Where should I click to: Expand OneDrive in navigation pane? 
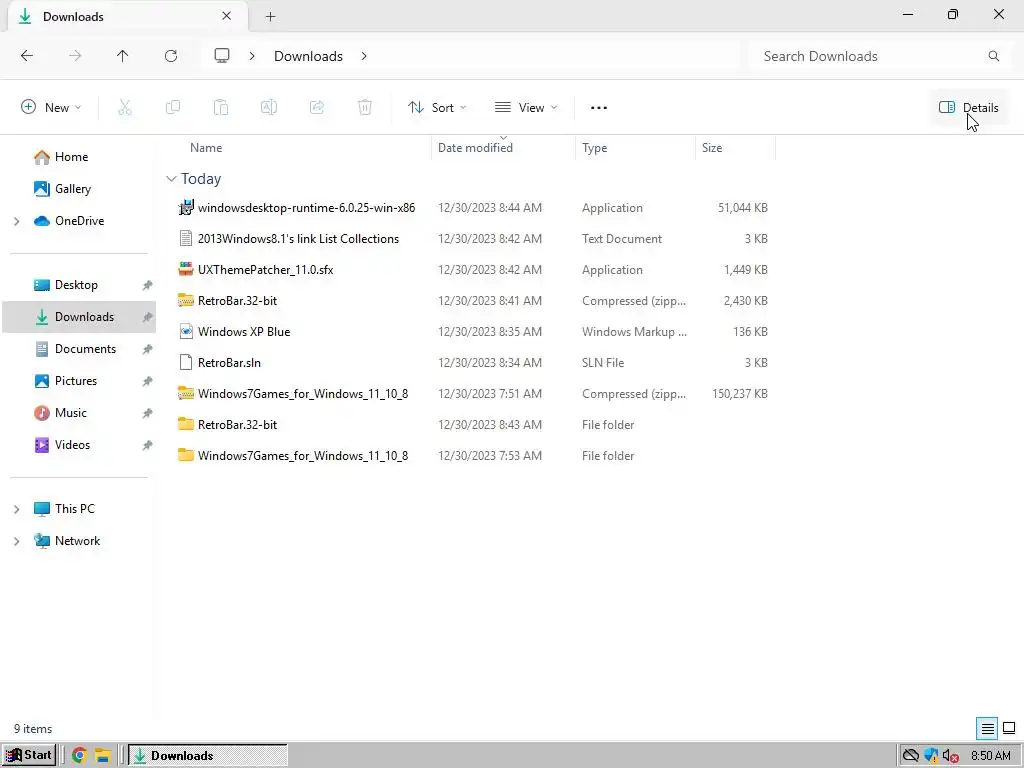click(x=16, y=221)
